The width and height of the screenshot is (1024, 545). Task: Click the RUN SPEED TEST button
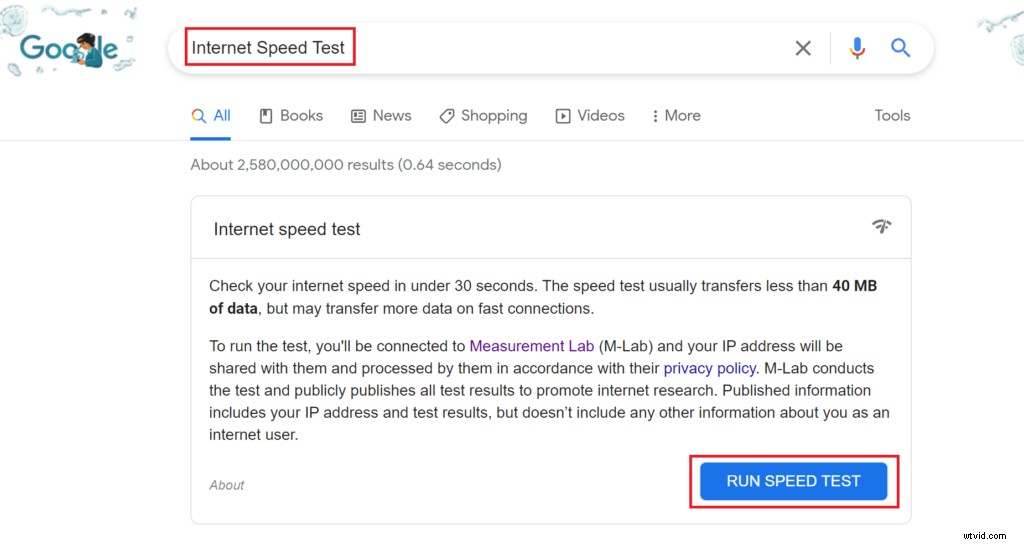click(793, 481)
